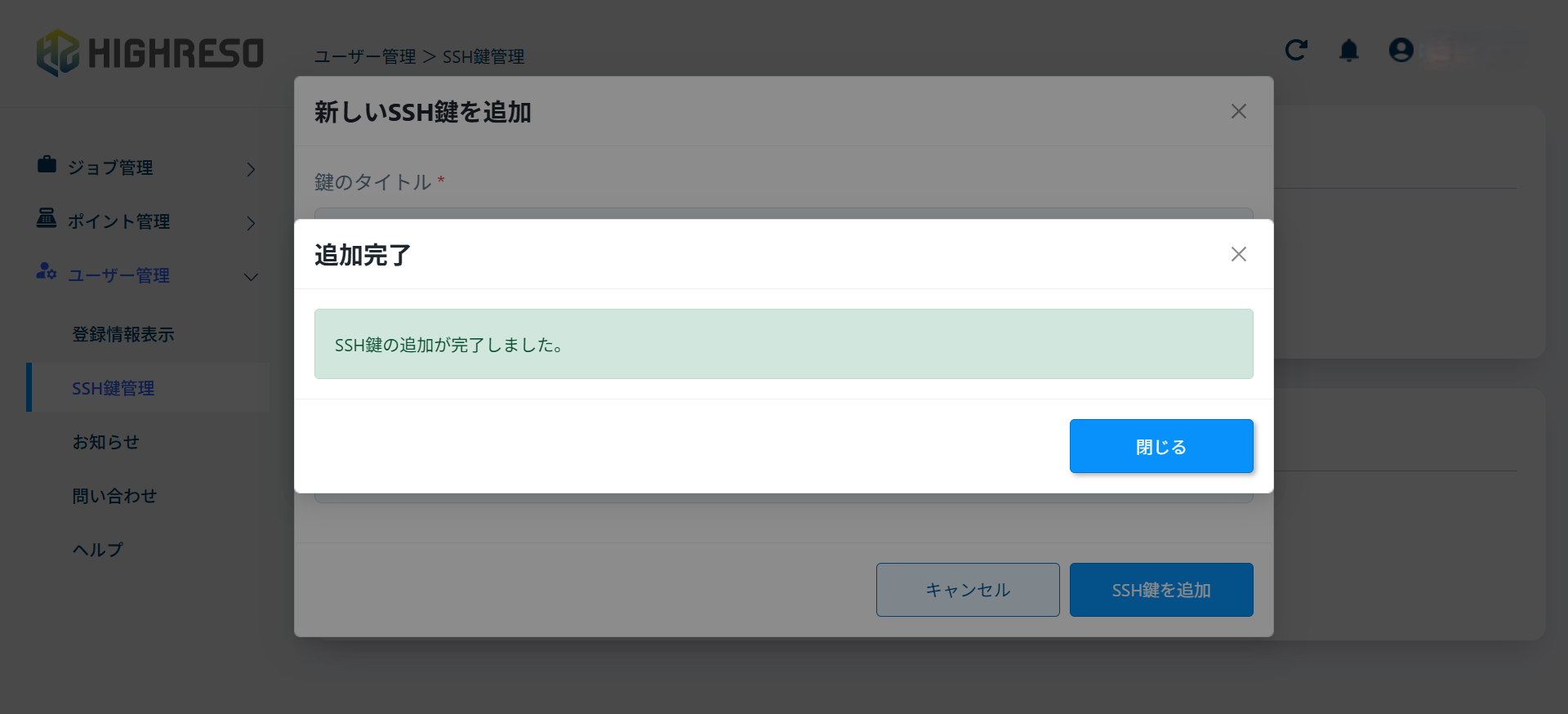
Task: Collapse the ユーザー管理 chevron
Action: click(251, 277)
